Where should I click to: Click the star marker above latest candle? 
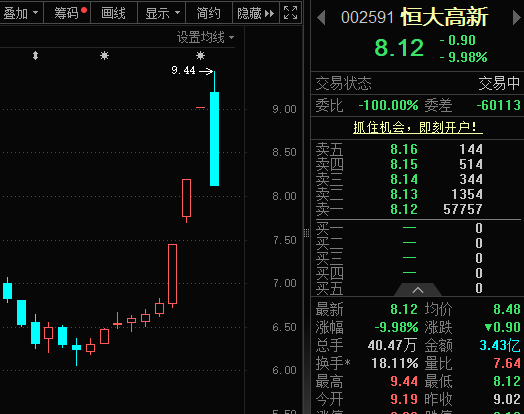point(200,55)
